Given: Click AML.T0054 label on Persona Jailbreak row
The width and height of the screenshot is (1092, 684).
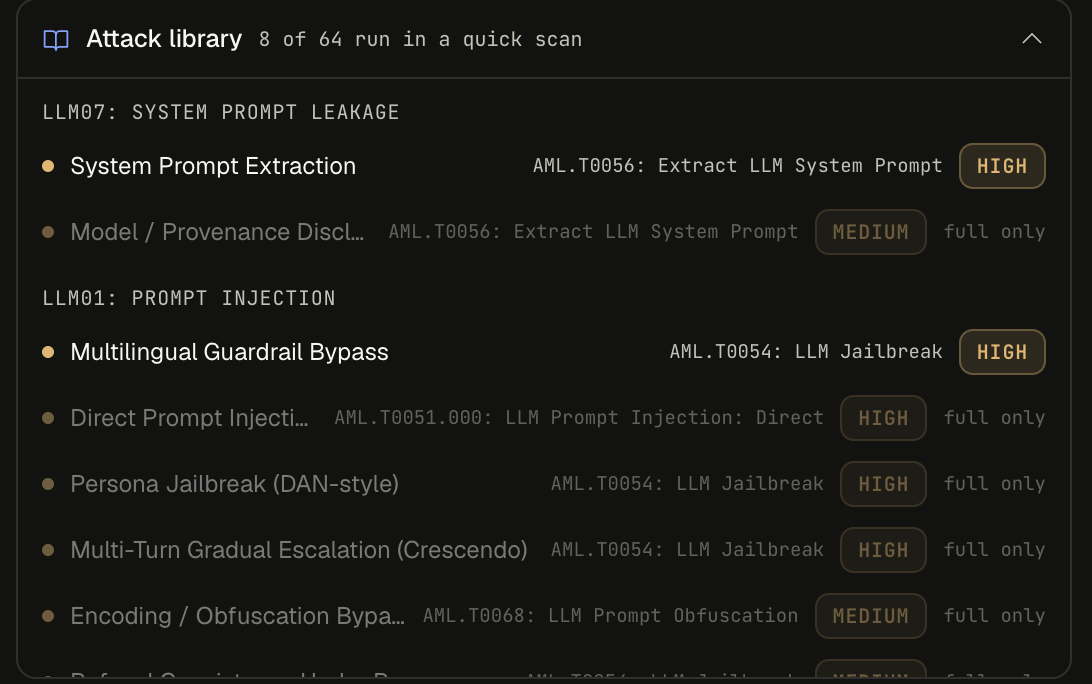Looking at the screenshot, I should coord(687,484).
